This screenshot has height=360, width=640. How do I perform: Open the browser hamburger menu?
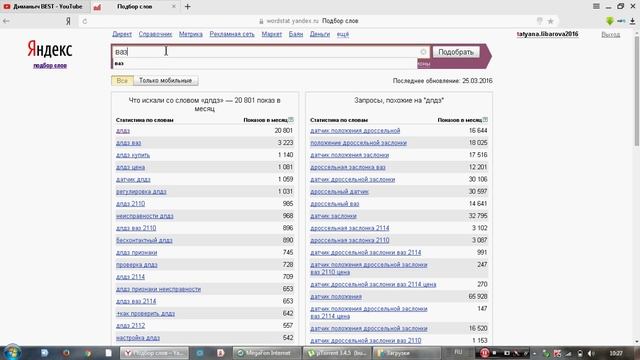[596, 6]
